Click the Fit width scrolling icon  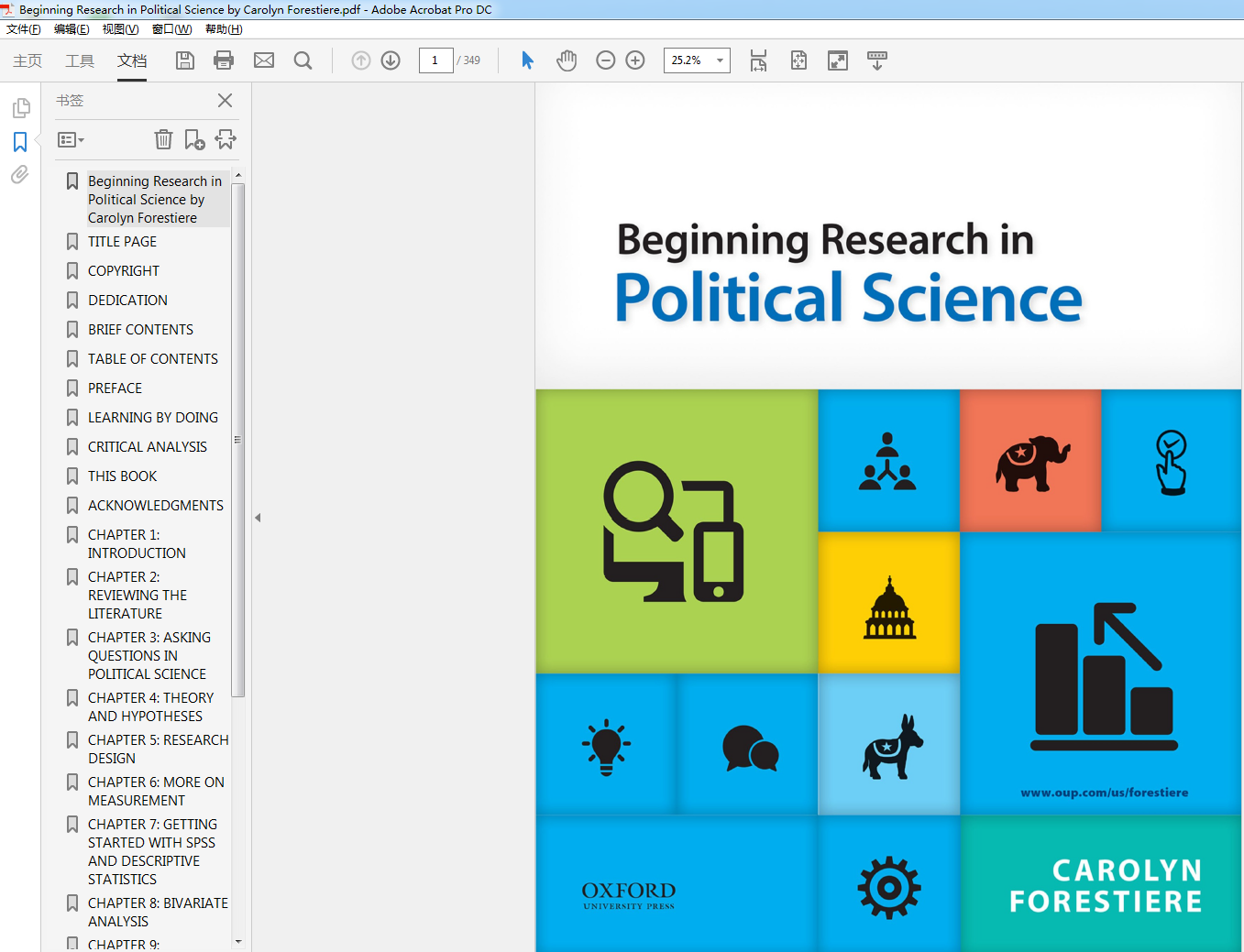click(x=758, y=60)
